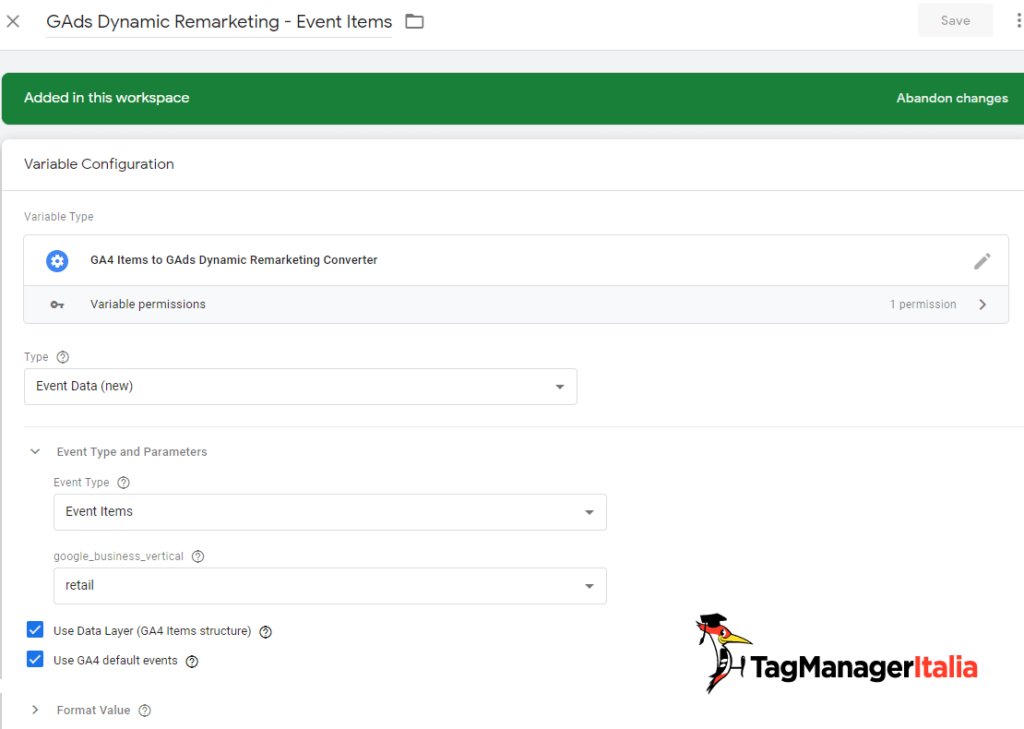
Task: Expand the Format Value section
Action: (35, 710)
